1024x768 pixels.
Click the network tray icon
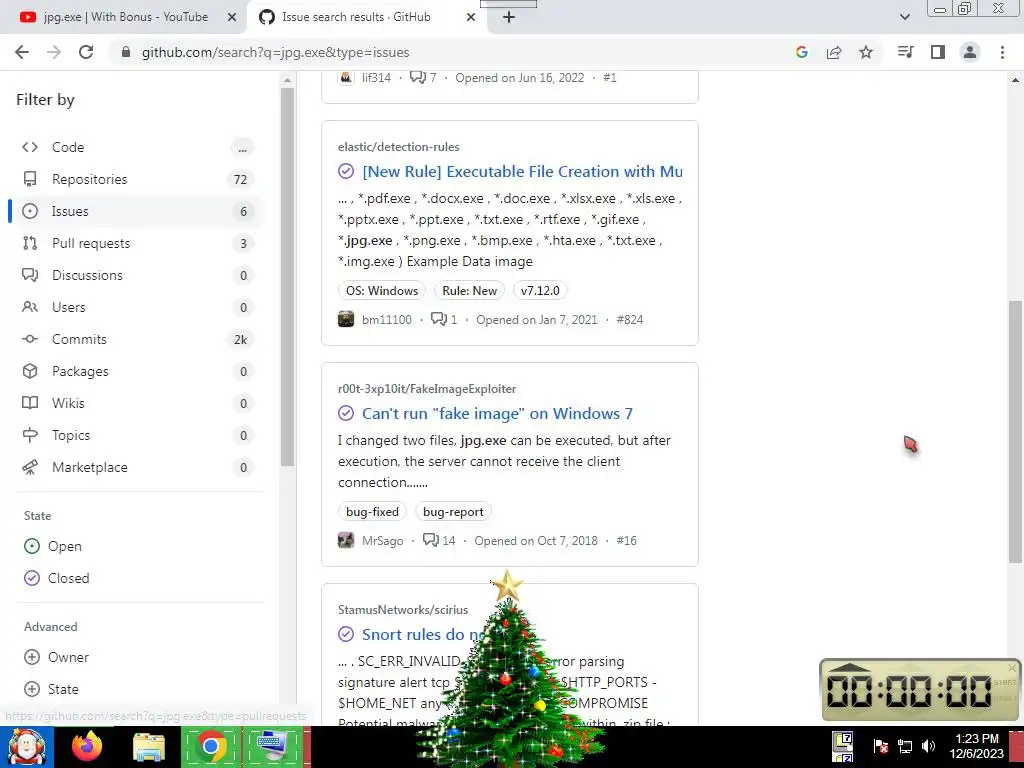904,746
